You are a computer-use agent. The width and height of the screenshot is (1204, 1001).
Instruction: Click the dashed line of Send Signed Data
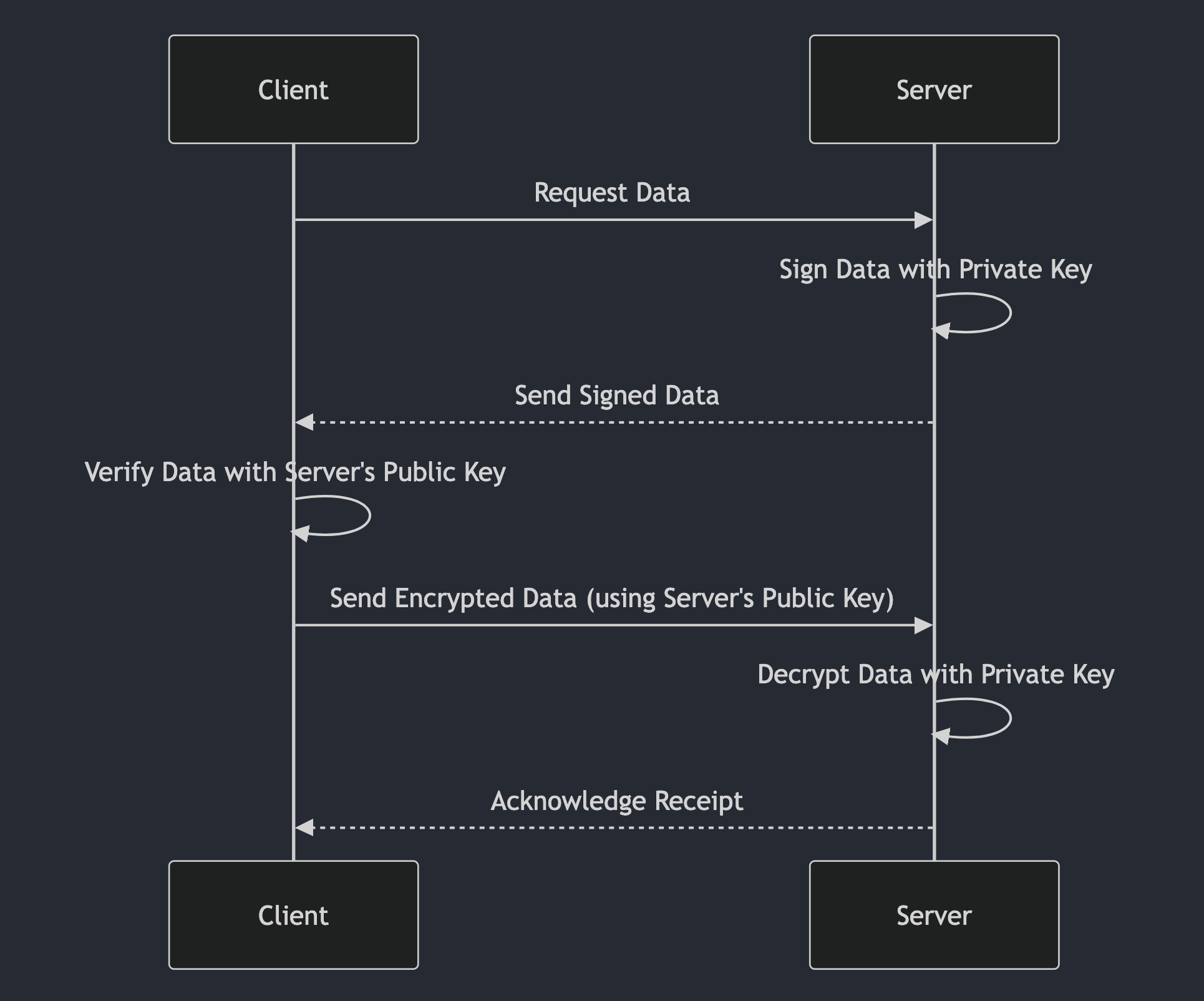[624, 422]
